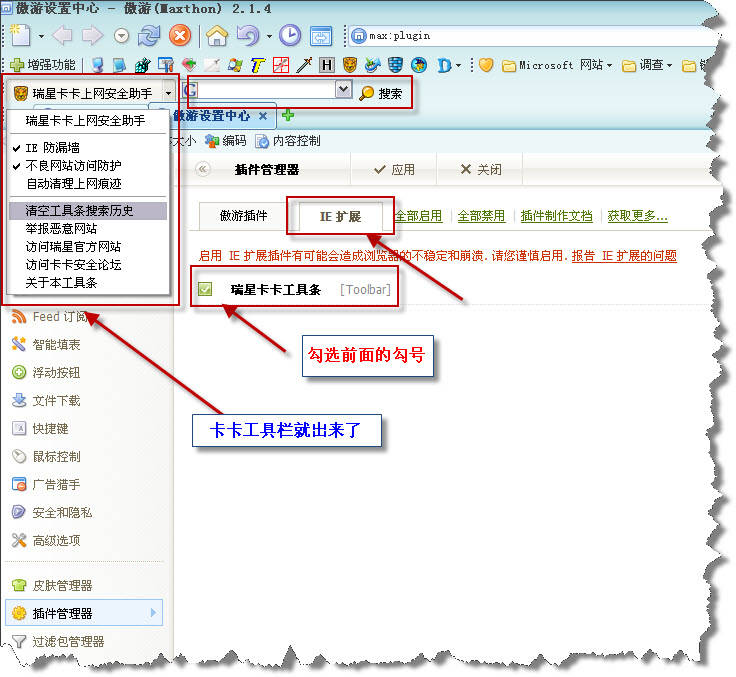The image size is (736, 677).
Task: Open 广告猎手 settings in sidebar
Action: click(x=46, y=485)
